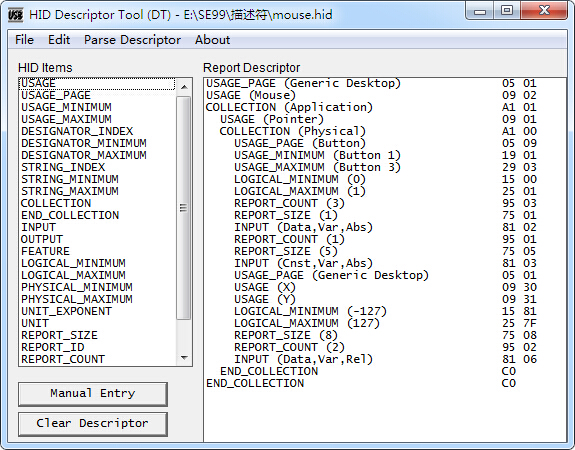Select UNIT_EXPONENT in HID Items list

pyautogui.click(x=97, y=311)
